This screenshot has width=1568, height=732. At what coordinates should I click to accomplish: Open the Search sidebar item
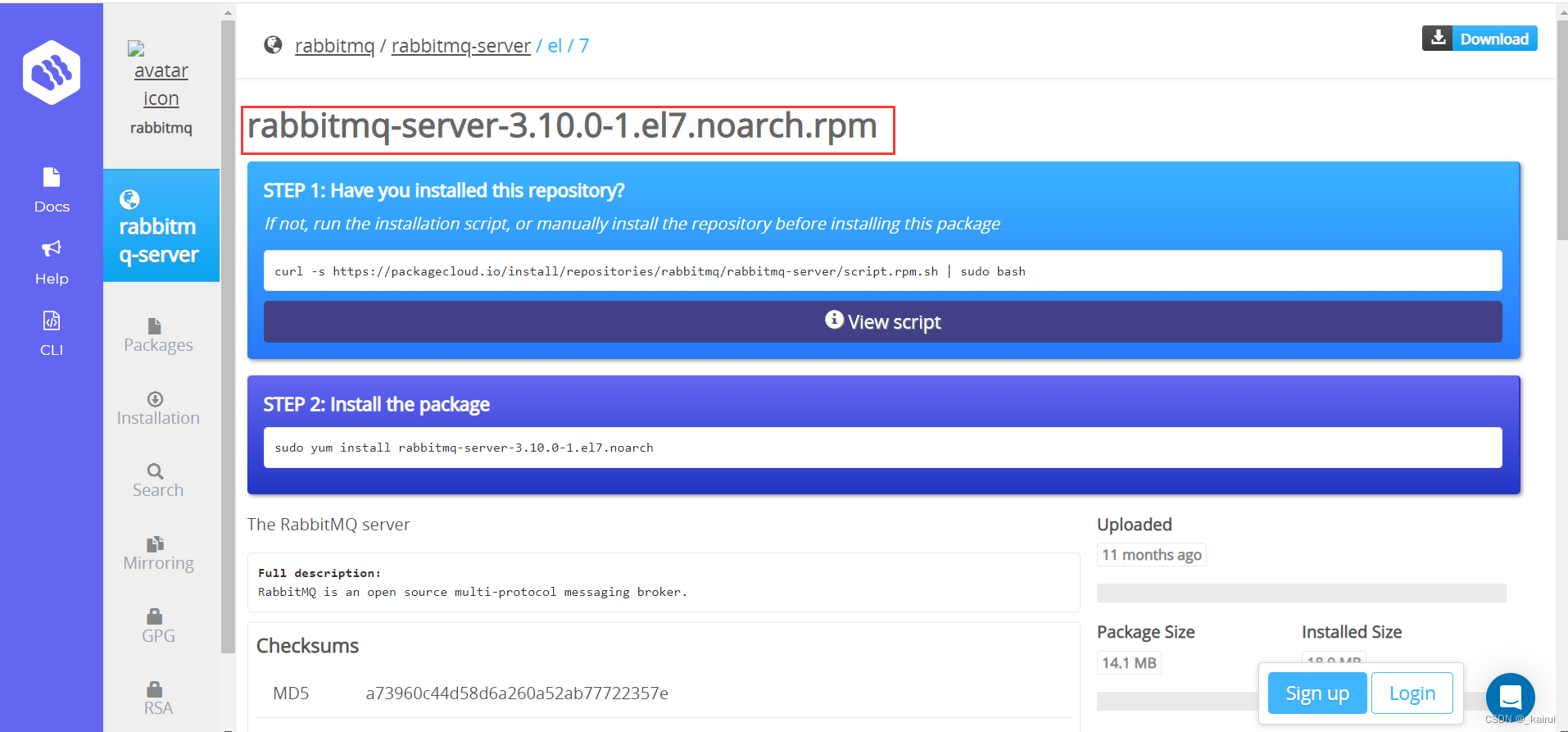158,481
